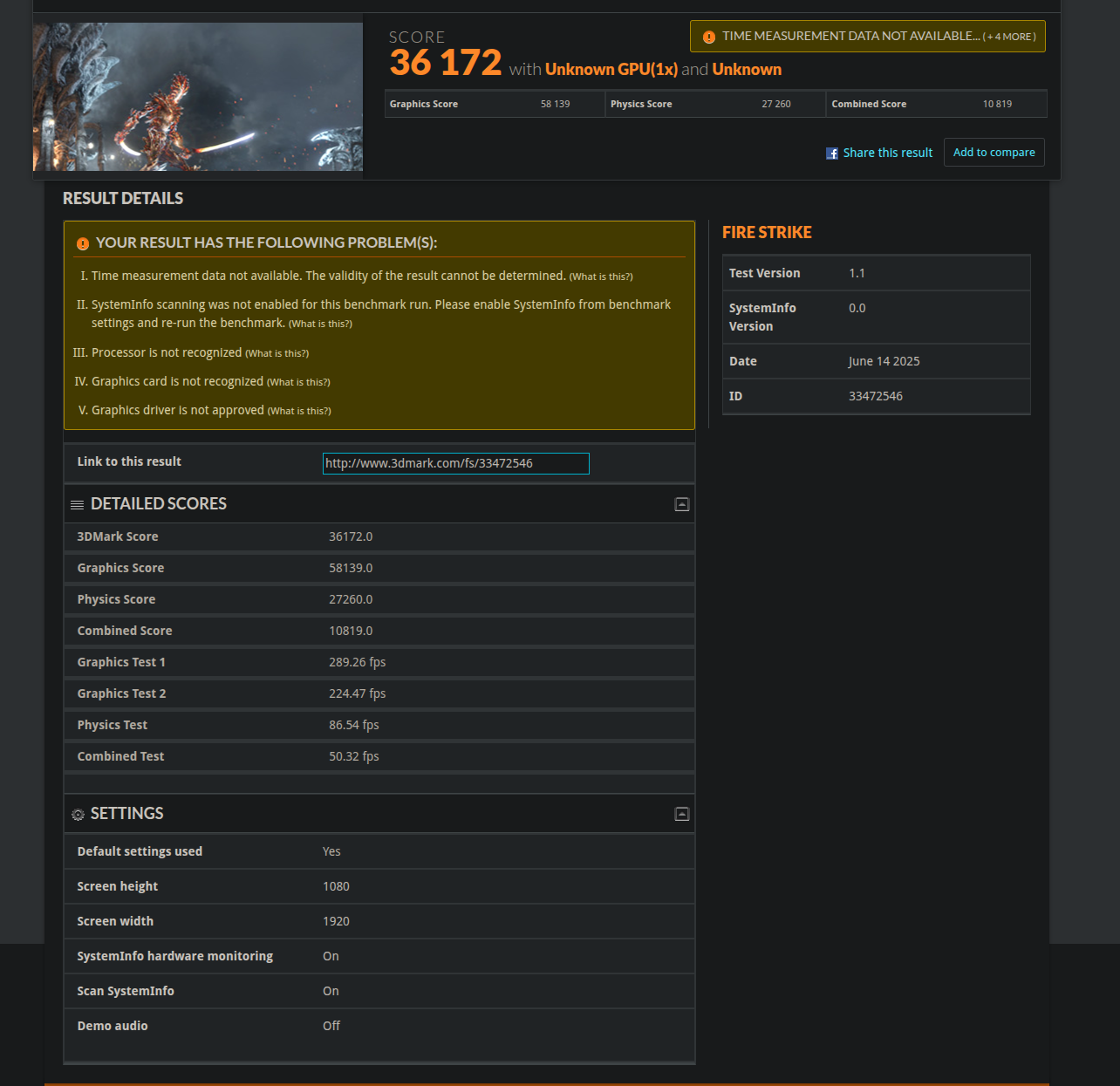Click the value '50.32 fps'
The height and width of the screenshot is (1086, 1120).
(354, 756)
